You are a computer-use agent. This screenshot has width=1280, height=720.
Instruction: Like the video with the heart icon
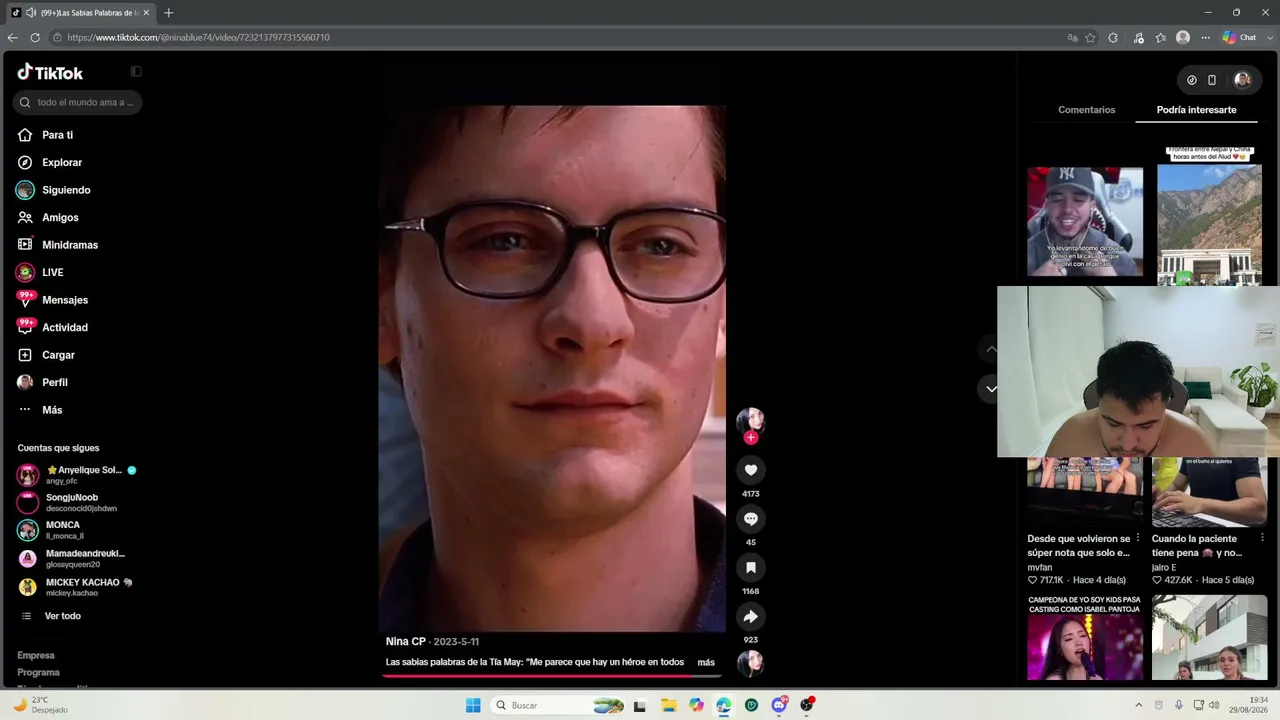tap(751, 470)
